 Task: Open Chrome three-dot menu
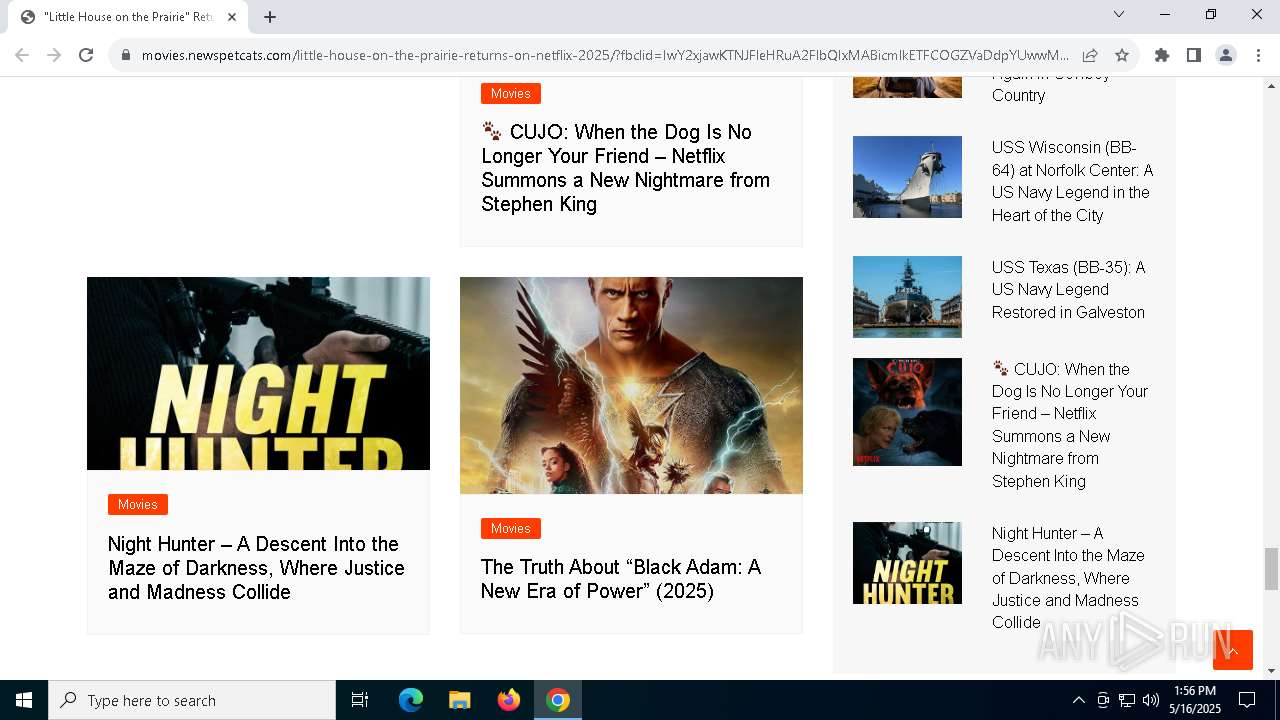tap(1258, 55)
